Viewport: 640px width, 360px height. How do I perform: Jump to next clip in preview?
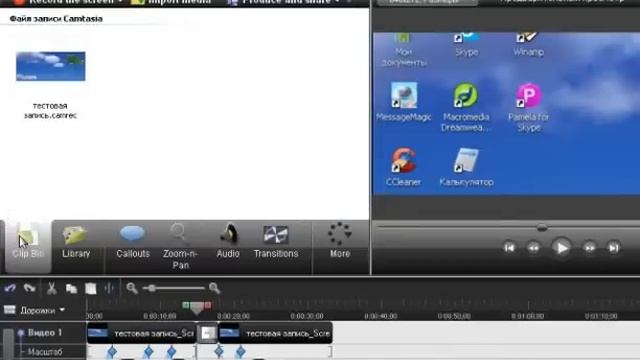[x=614, y=247]
